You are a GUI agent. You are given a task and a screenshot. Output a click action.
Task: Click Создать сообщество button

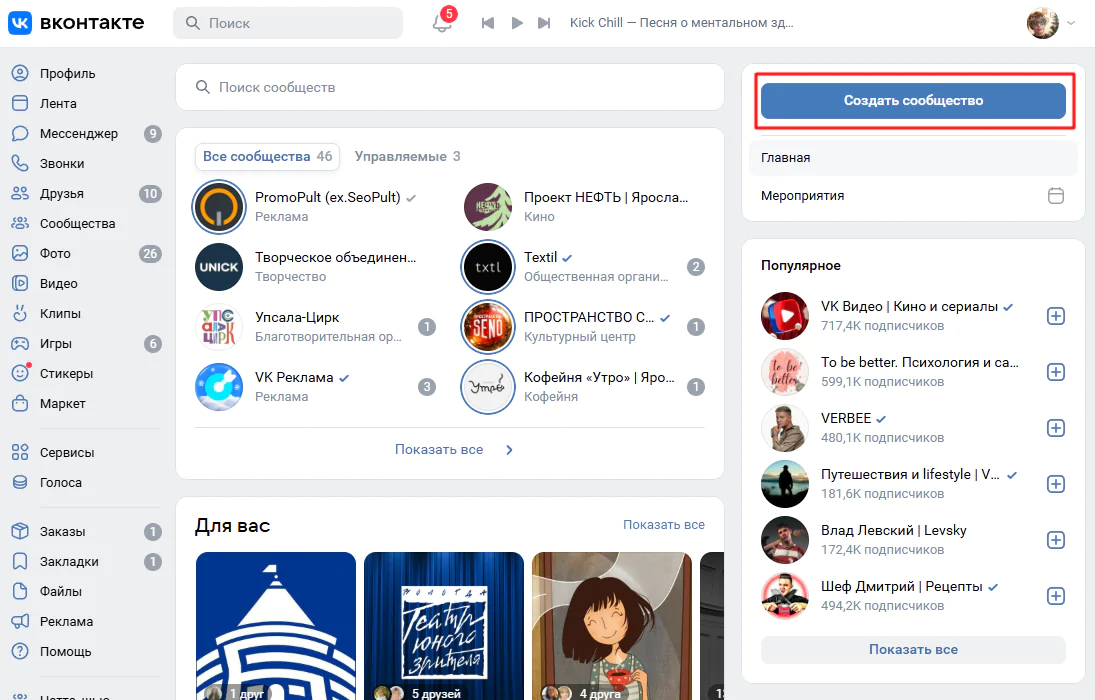pyautogui.click(x=912, y=101)
